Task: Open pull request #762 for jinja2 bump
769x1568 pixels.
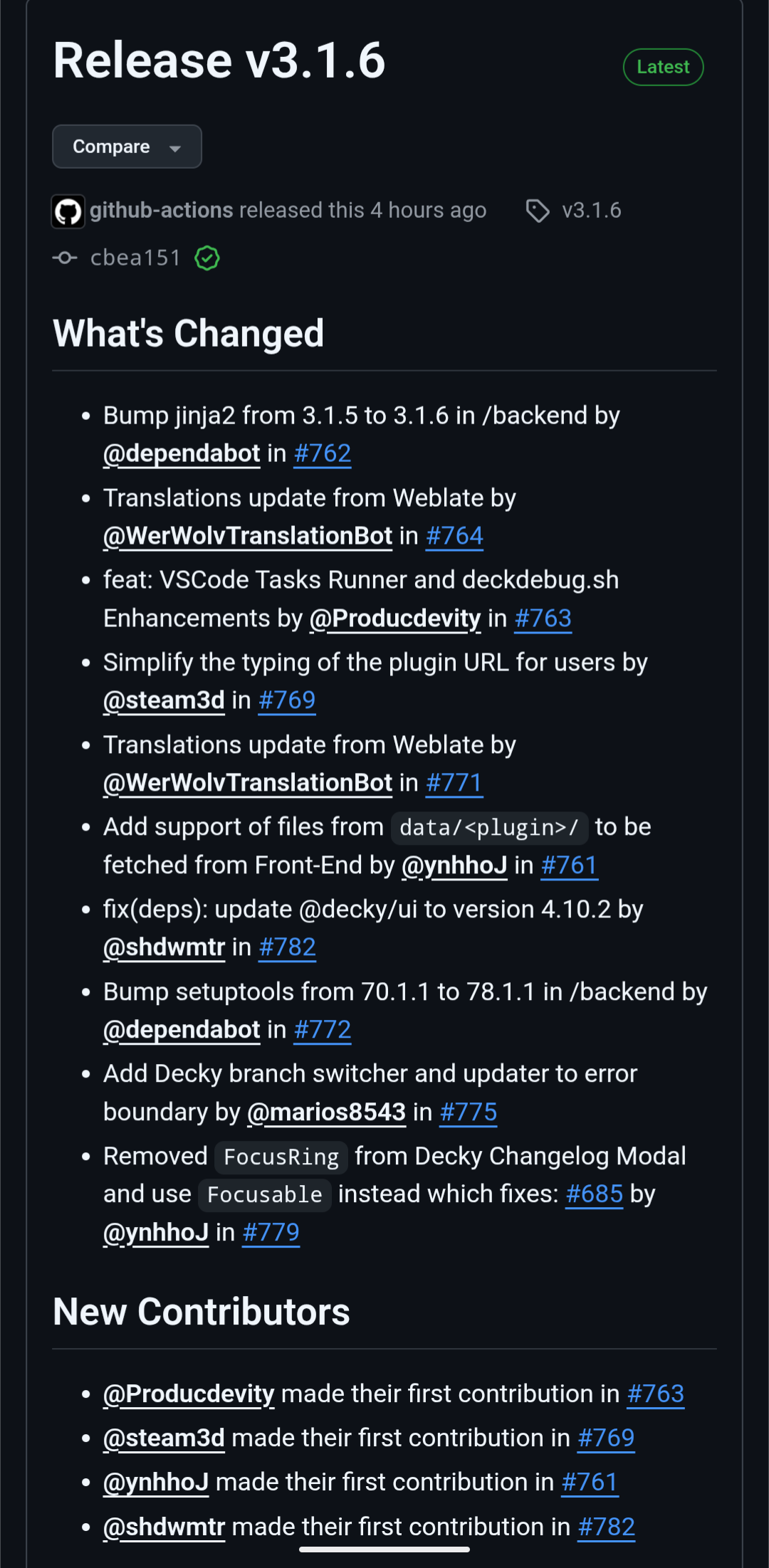Action: click(x=323, y=453)
